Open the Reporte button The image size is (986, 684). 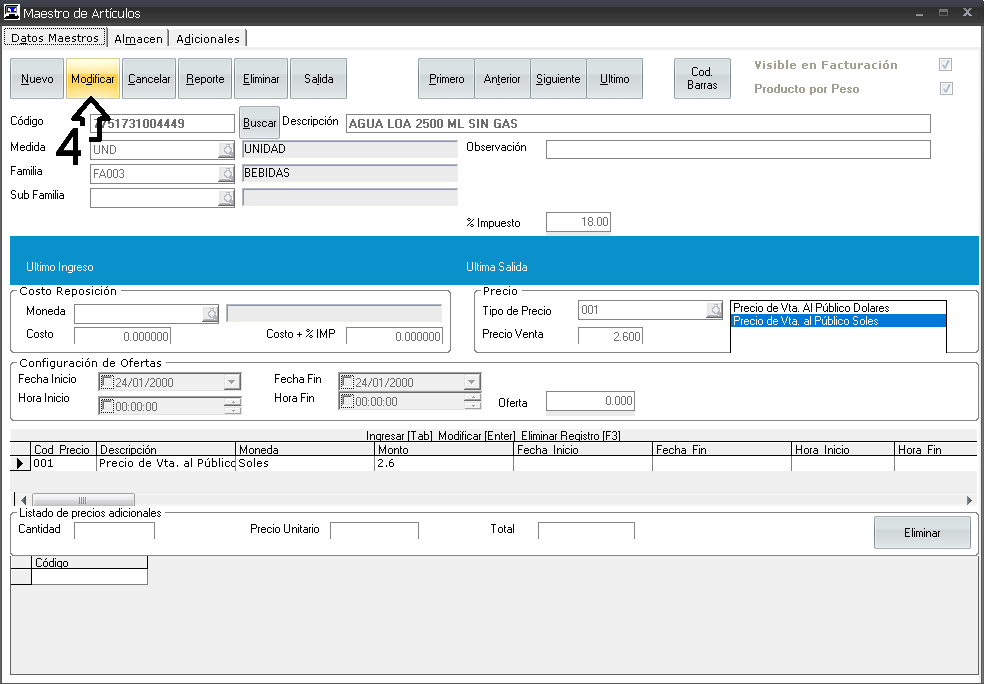(x=205, y=79)
